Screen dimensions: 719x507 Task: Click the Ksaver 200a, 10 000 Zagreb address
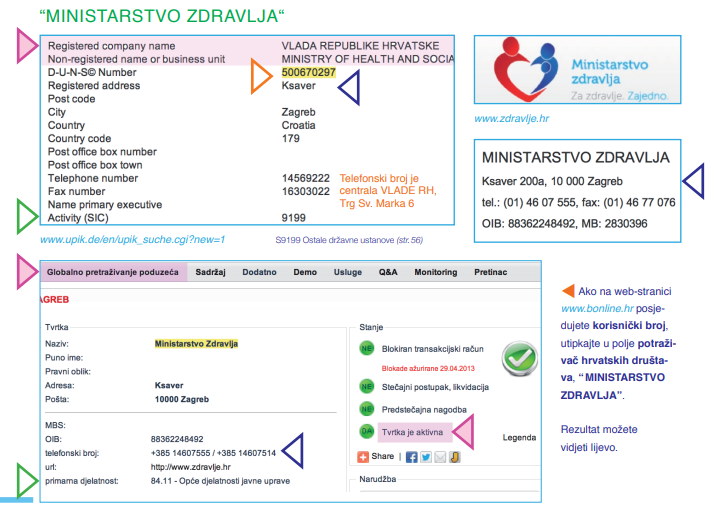click(x=552, y=182)
